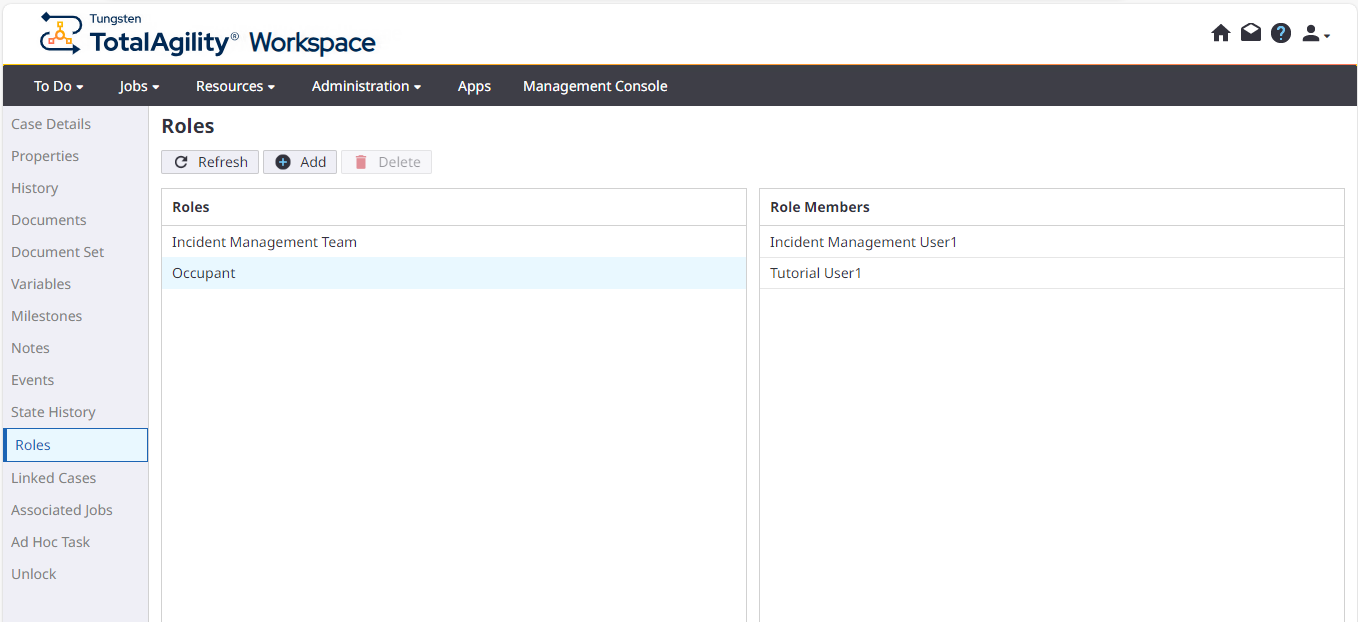
Task: Open the help question mark icon
Action: coord(1281,33)
